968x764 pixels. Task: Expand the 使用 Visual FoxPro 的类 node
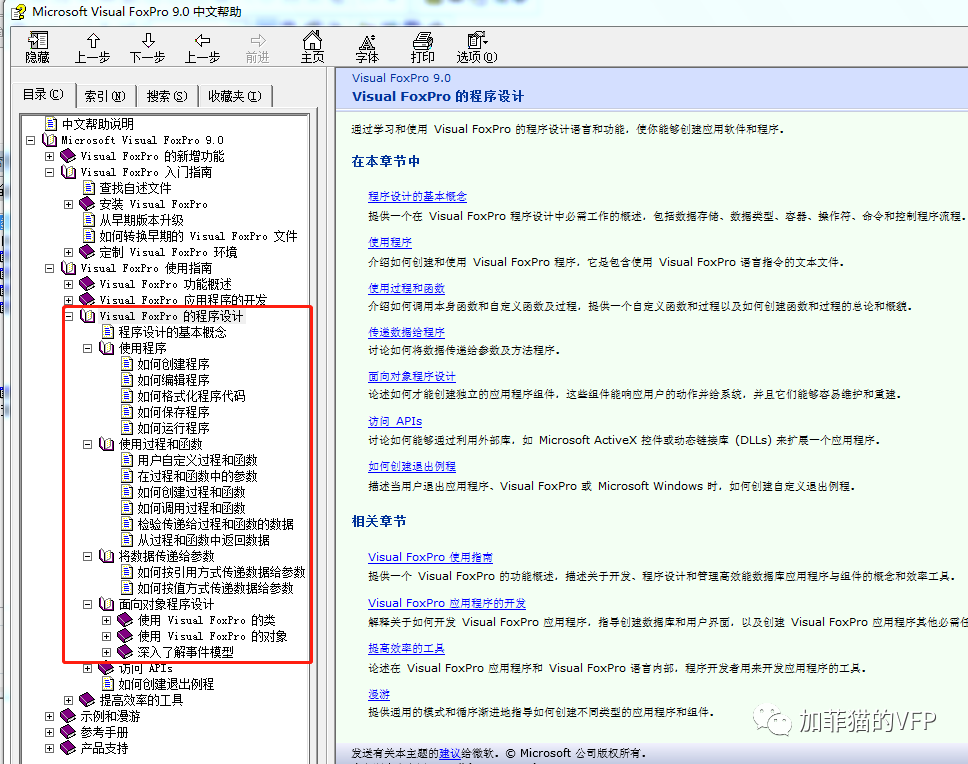click(107, 620)
